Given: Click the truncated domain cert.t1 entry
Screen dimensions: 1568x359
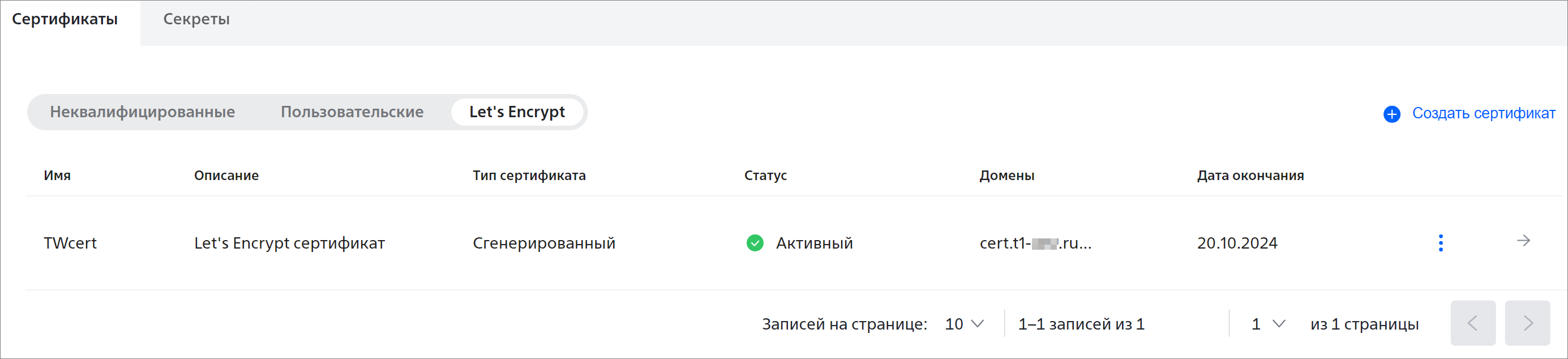Looking at the screenshot, I should [x=1035, y=243].
